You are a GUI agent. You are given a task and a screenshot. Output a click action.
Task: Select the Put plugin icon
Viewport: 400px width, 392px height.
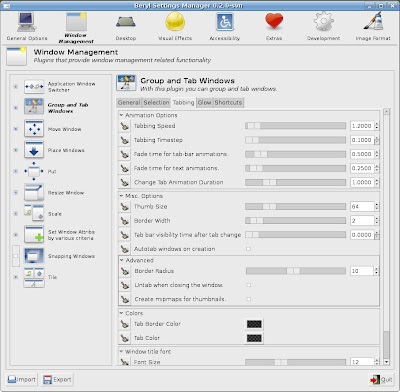click(x=34, y=171)
